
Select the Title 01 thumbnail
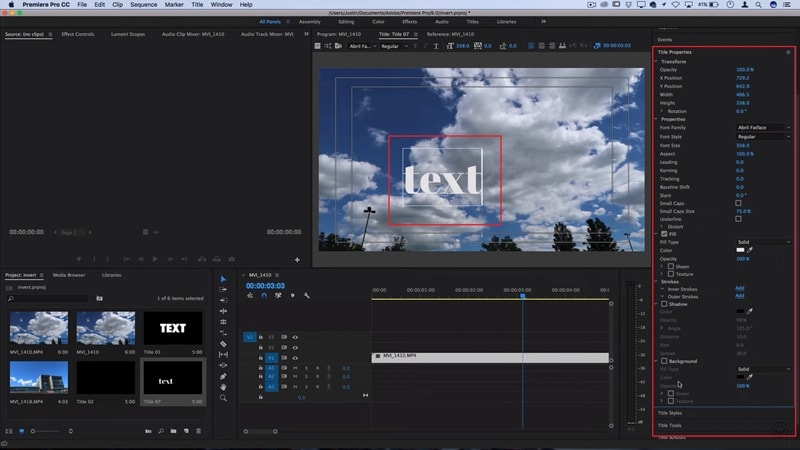[x=172, y=328]
